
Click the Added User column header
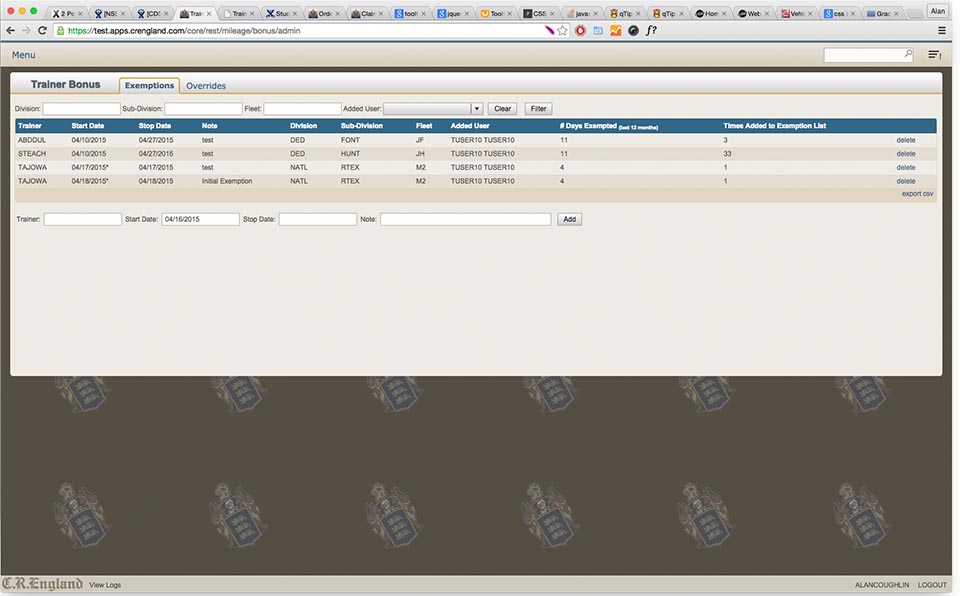point(470,126)
